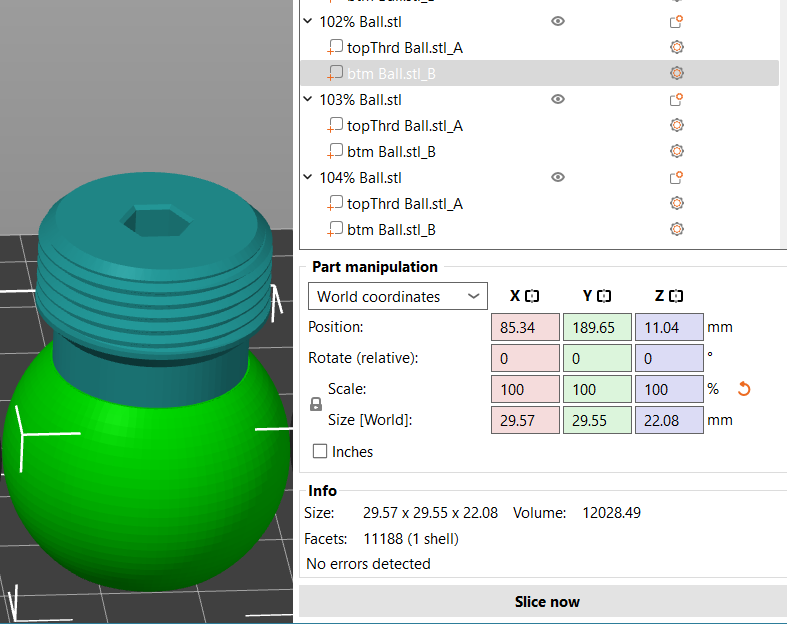
Task: Open the settings cog for 104% btm Ball.stl_B
Action: click(677, 229)
